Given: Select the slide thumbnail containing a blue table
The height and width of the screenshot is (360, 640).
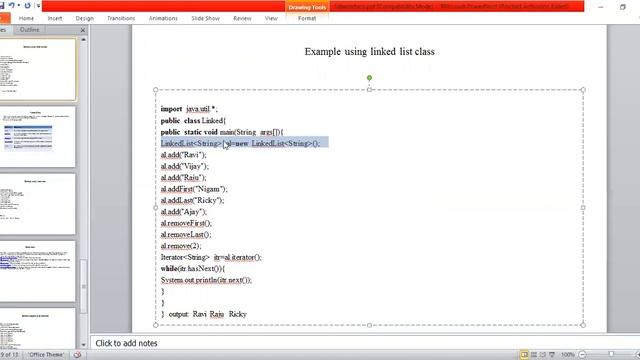Looking at the screenshot, I should (x=37, y=137).
